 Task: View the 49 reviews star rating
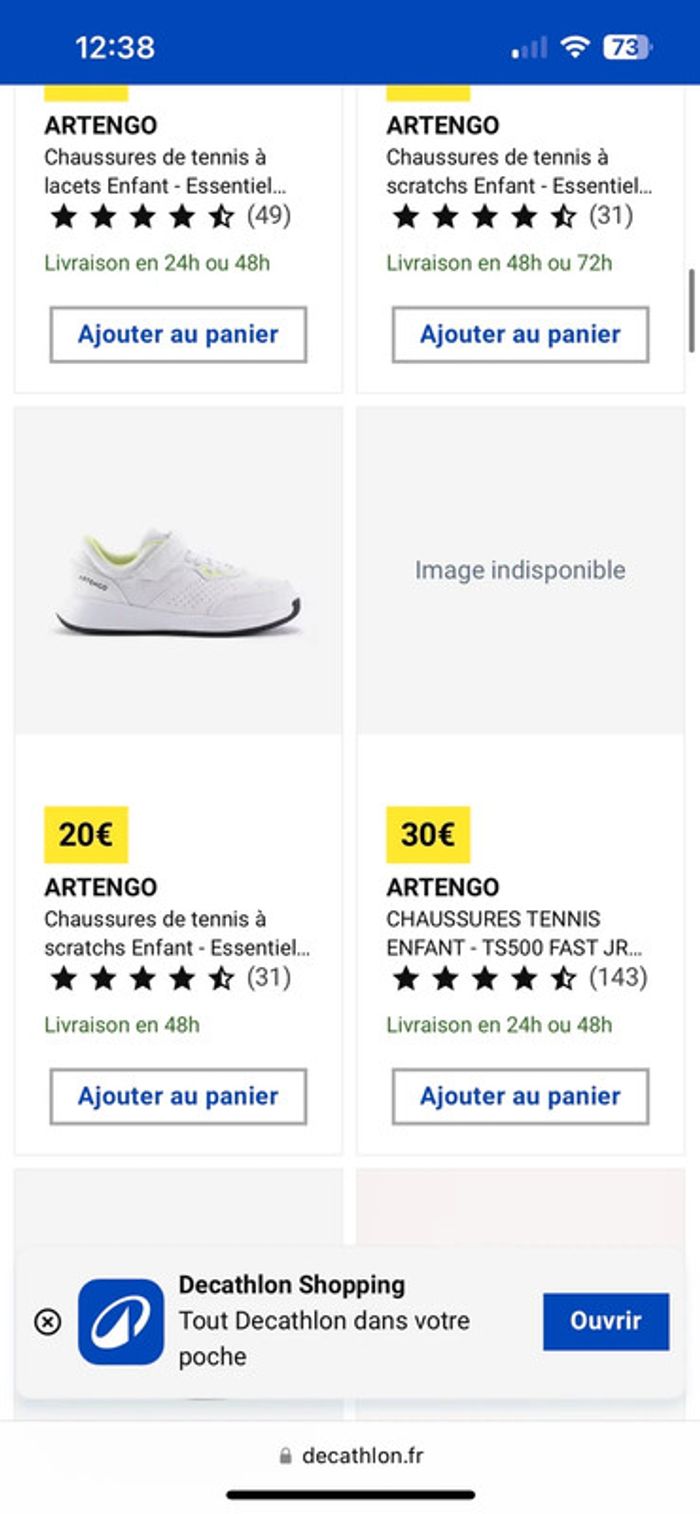(x=142, y=216)
